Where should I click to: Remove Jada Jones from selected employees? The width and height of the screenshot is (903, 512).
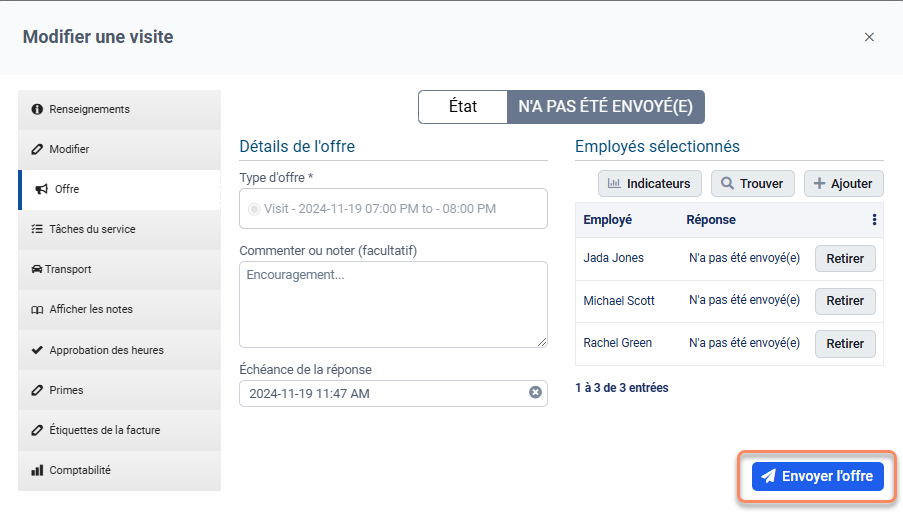pos(845,258)
